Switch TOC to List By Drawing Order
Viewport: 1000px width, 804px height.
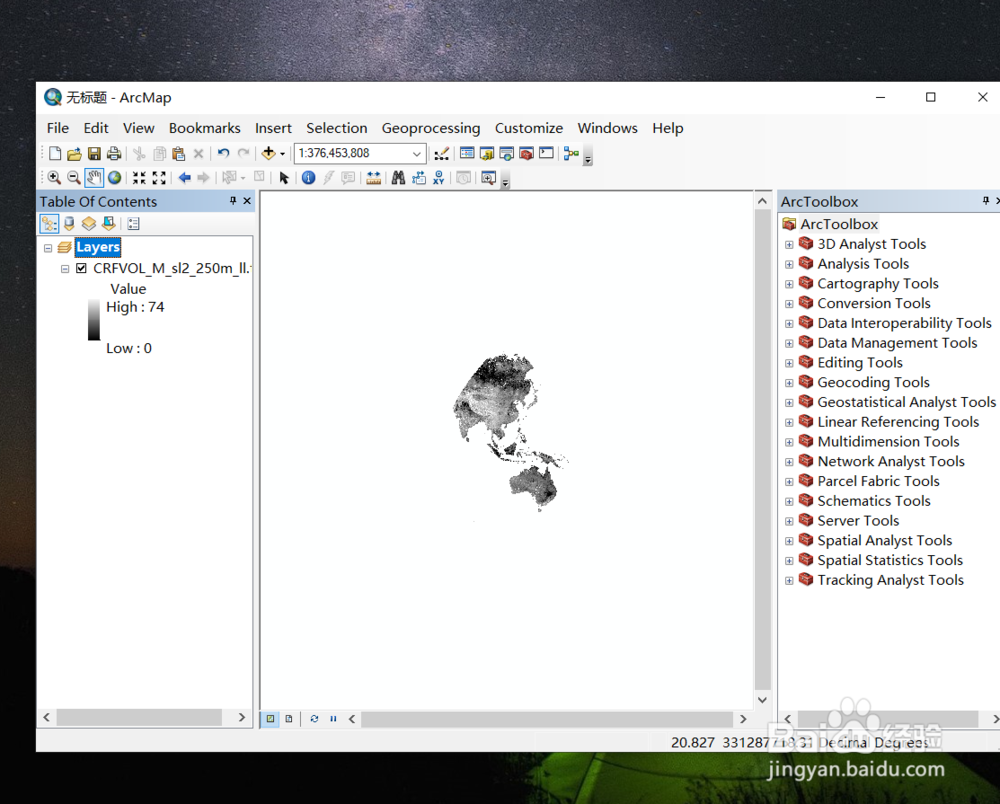pos(49,224)
